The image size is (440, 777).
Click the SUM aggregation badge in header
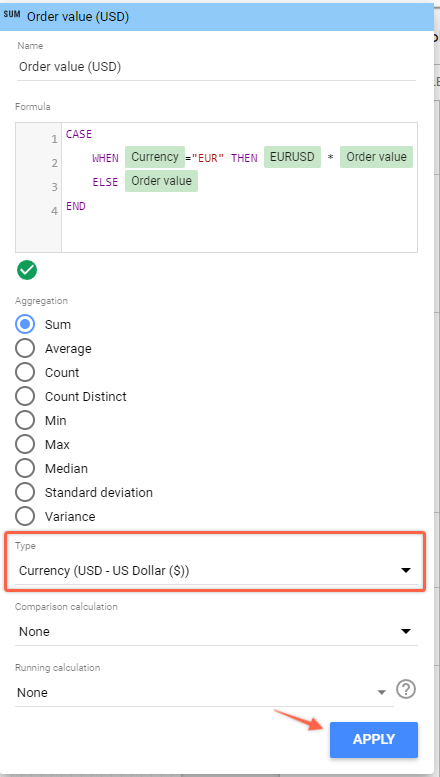coord(11,15)
